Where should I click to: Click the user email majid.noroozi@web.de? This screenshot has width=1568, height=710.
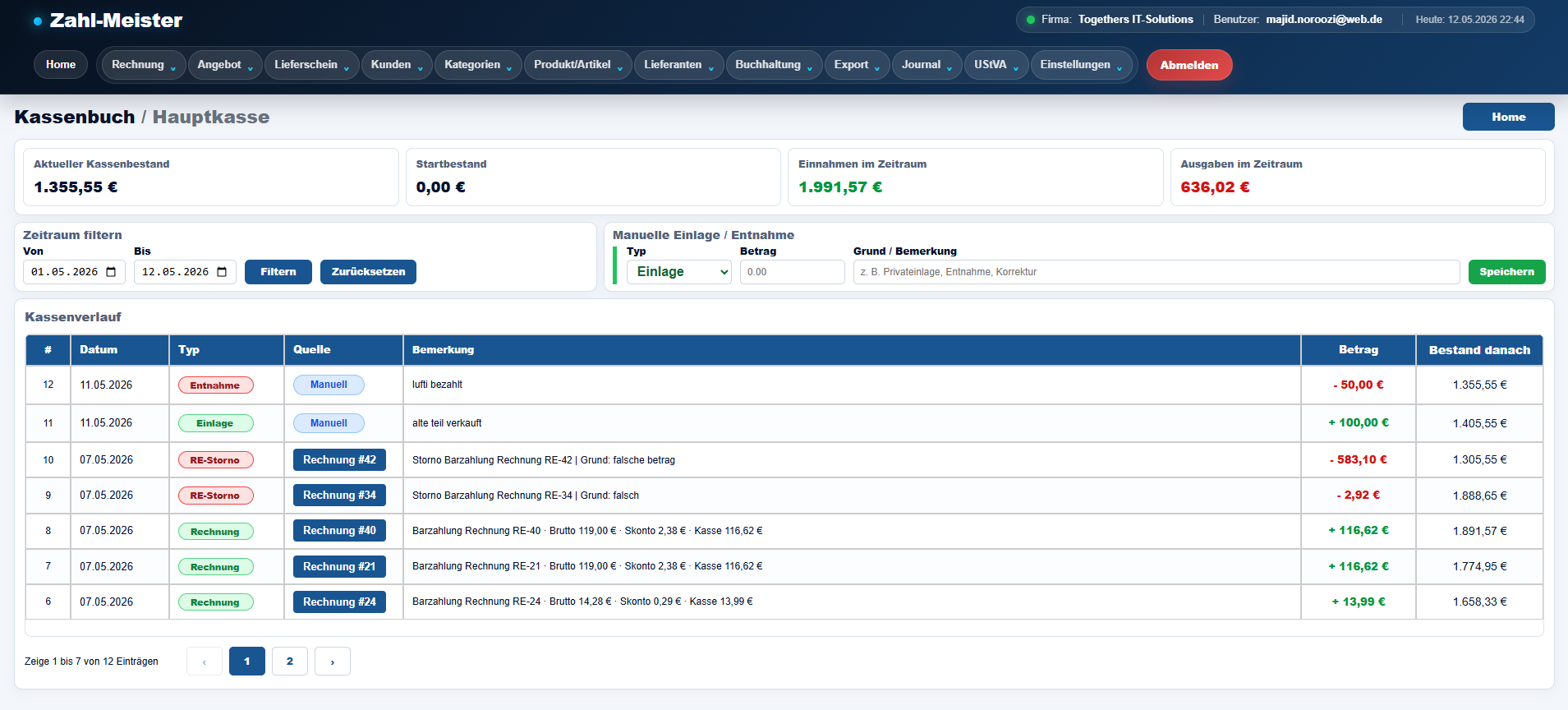point(1323,19)
